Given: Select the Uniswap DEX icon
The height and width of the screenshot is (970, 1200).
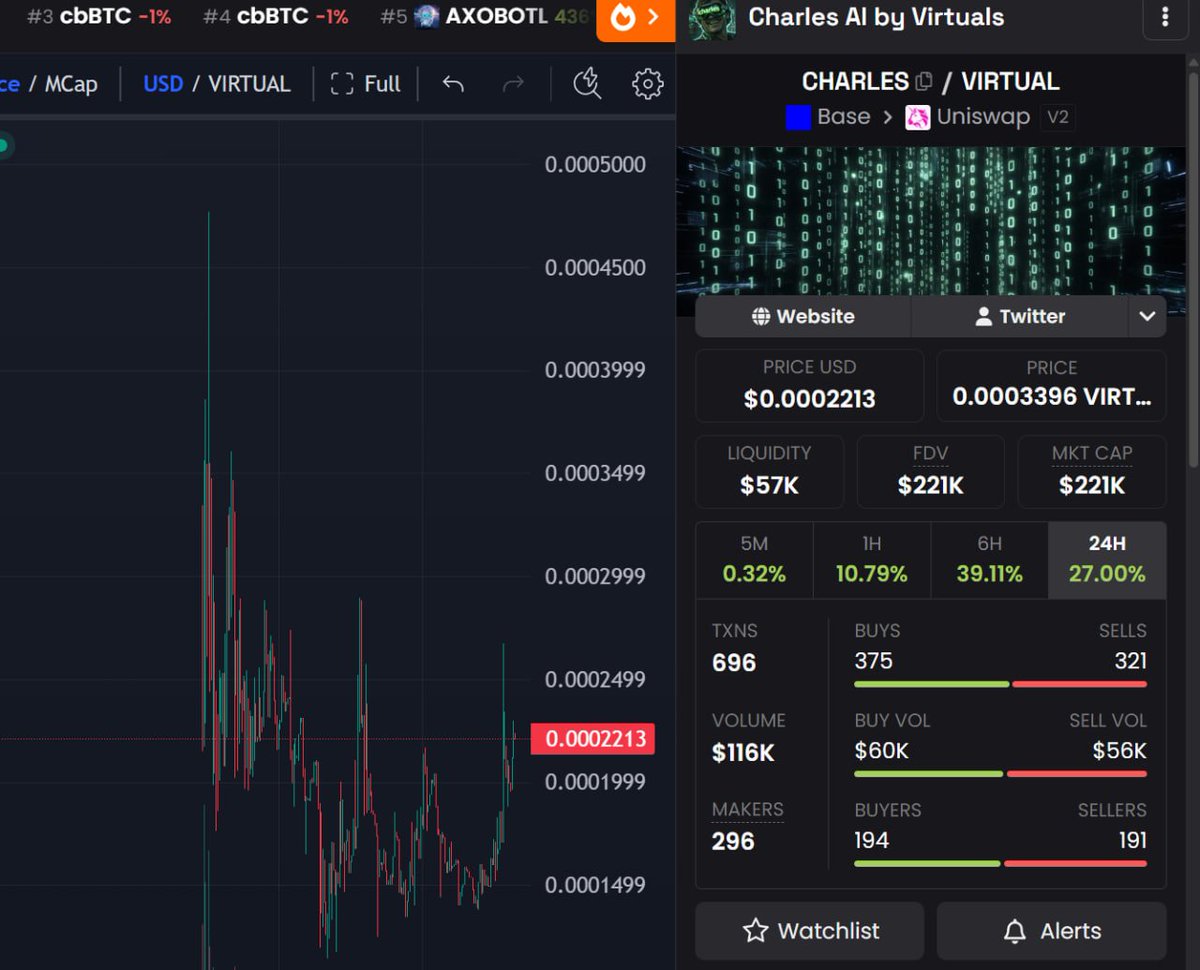Looking at the screenshot, I should click(x=917, y=117).
